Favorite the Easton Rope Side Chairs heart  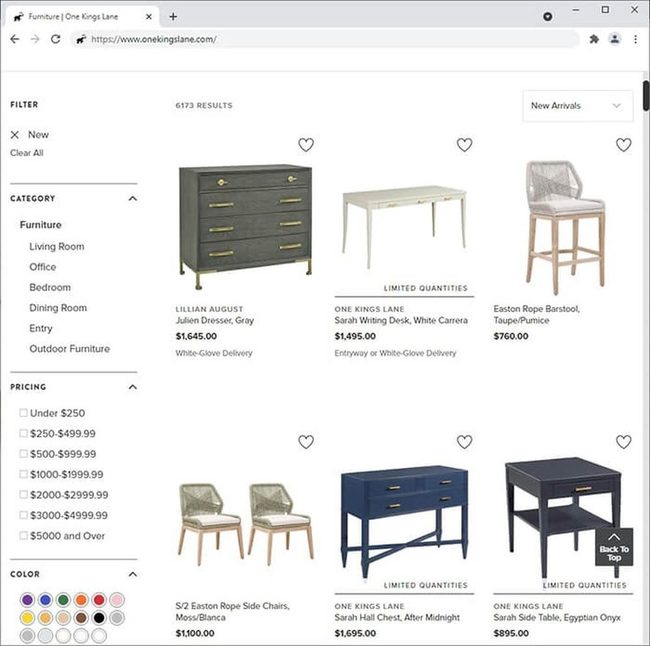point(306,442)
